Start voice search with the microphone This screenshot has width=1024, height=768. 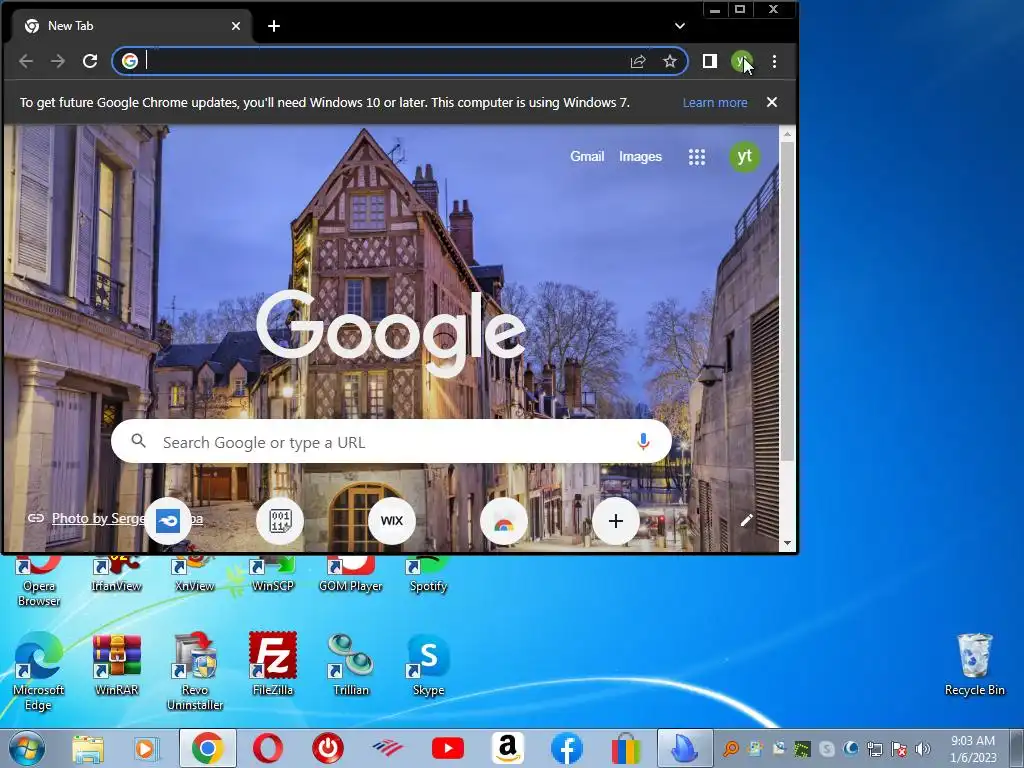(643, 442)
